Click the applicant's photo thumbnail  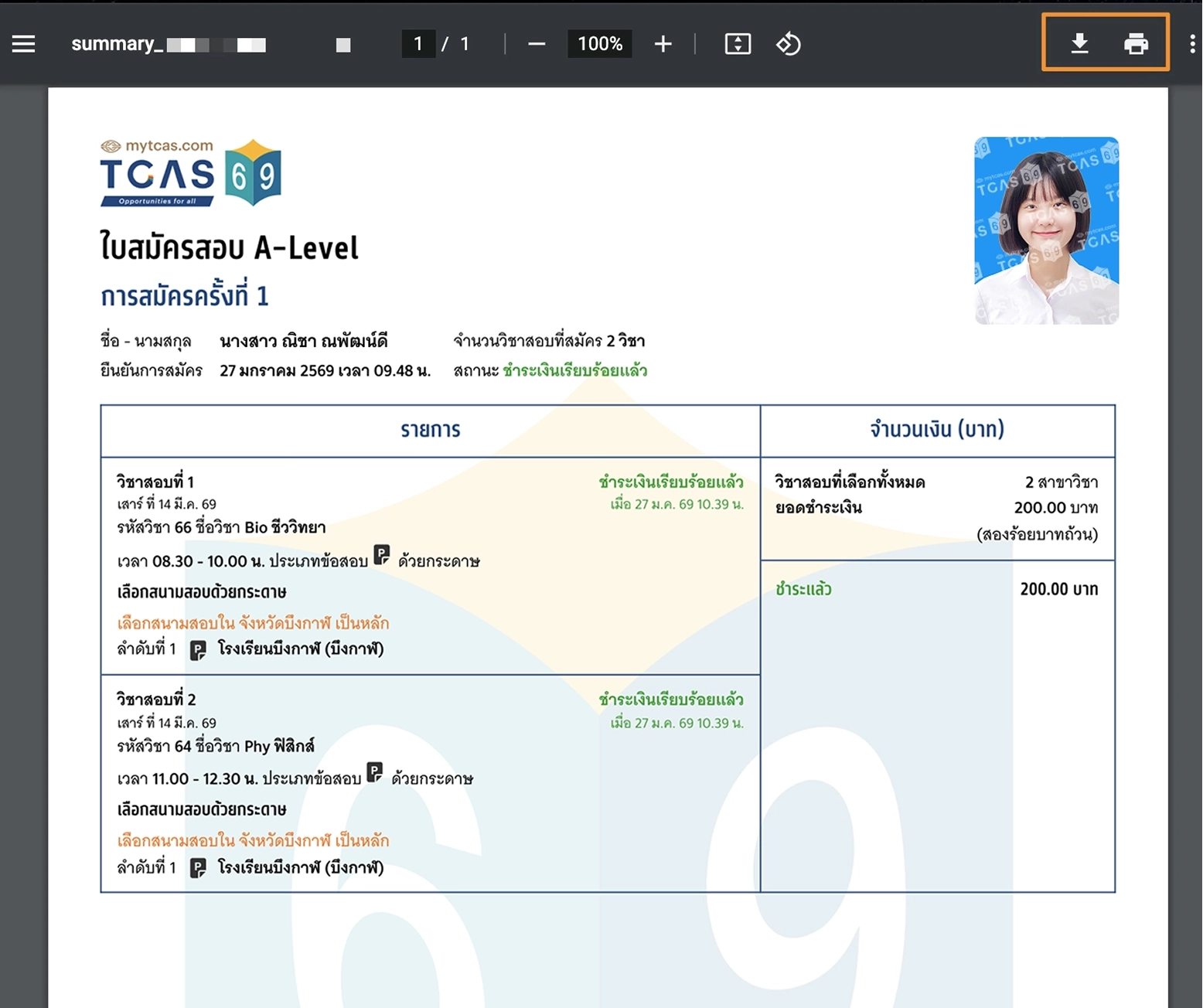tap(1046, 230)
